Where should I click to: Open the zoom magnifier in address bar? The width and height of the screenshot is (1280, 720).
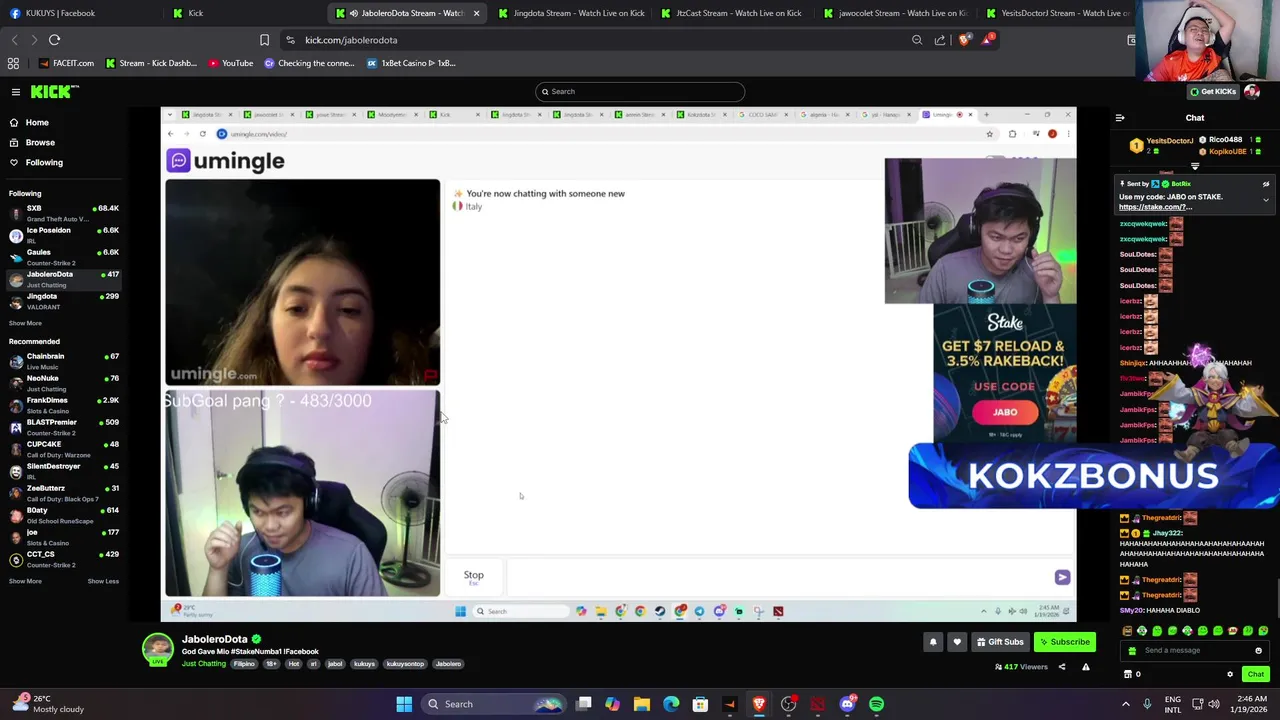coord(917,40)
